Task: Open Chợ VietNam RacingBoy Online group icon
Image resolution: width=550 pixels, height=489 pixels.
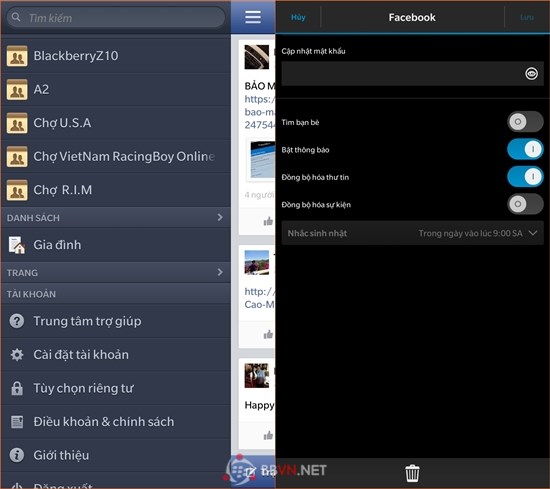Action: pos(17,156)
